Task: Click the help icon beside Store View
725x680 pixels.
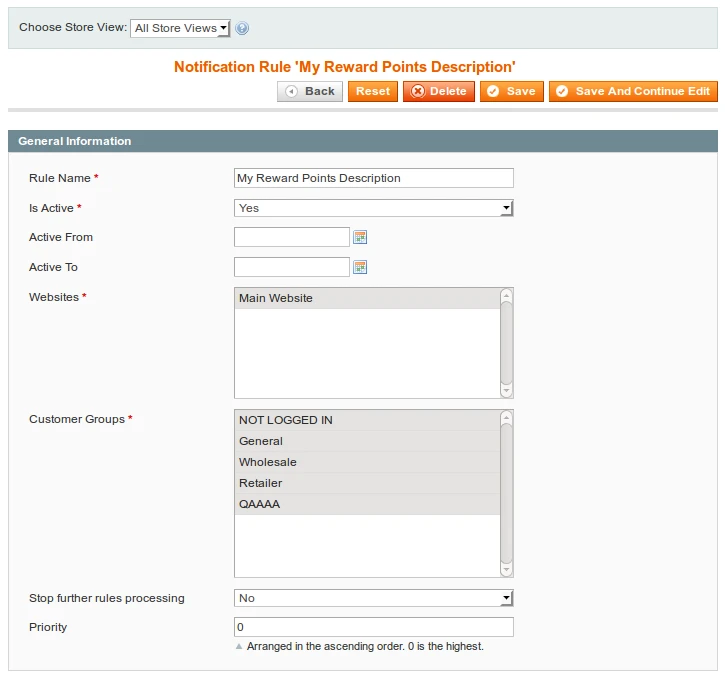Action: [x=242, y=29]
